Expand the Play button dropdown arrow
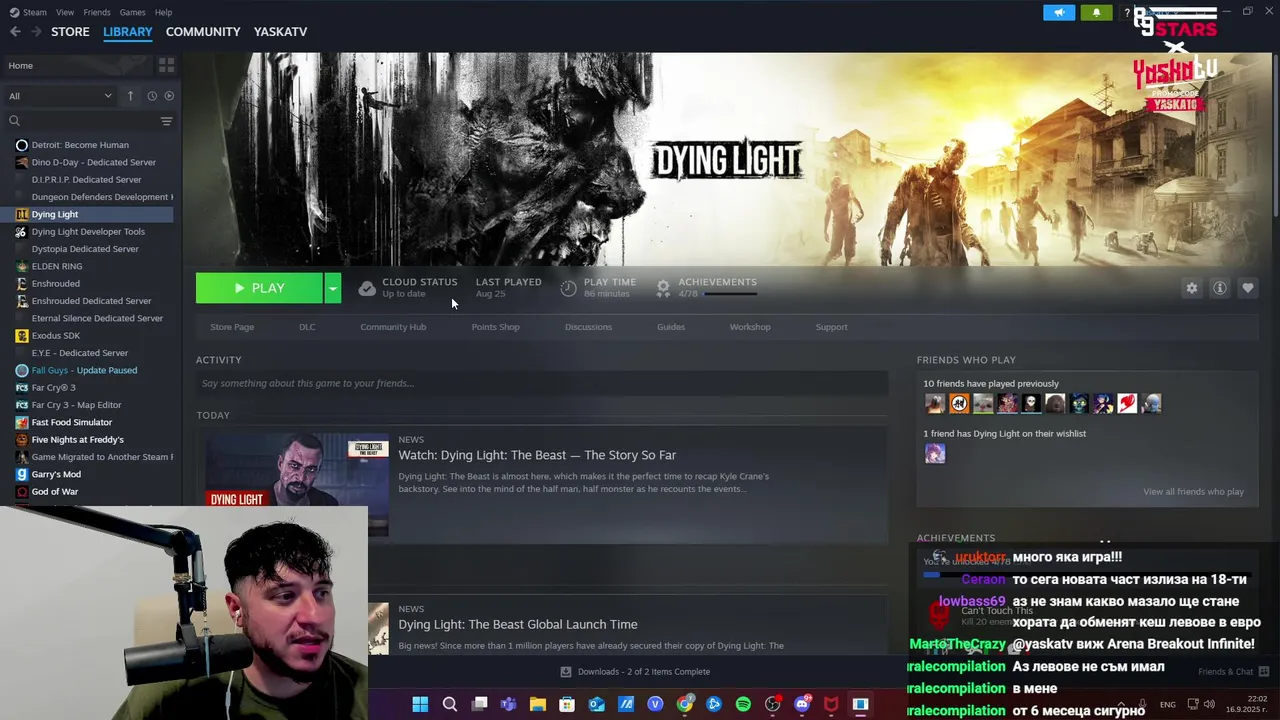1280x720 pixels. point(332,288)
